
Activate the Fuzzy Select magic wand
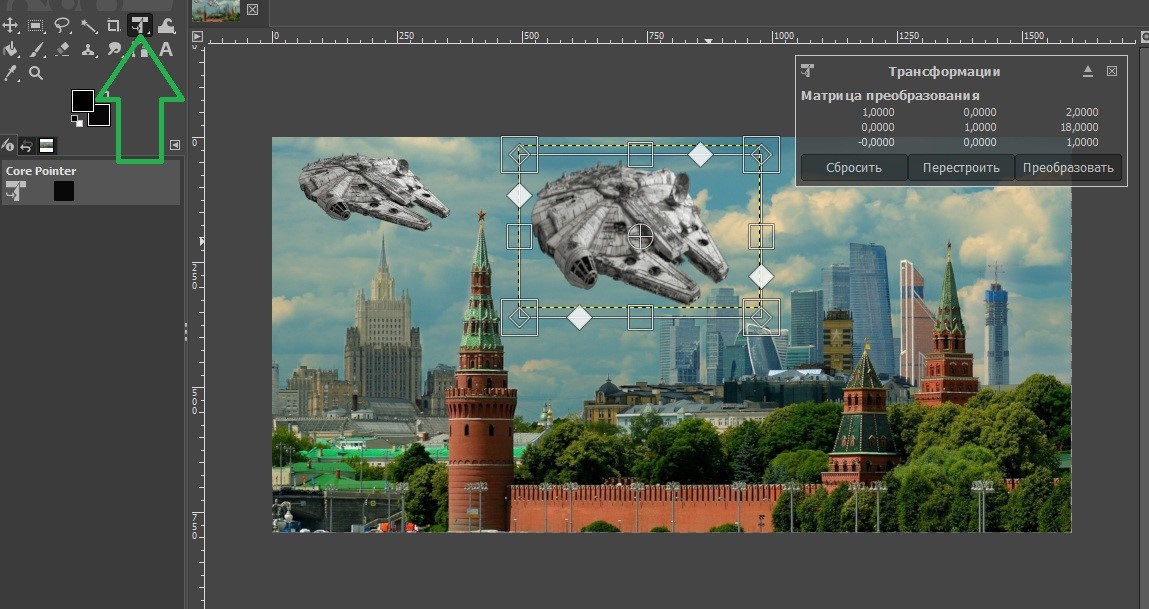tap(88, 25)
